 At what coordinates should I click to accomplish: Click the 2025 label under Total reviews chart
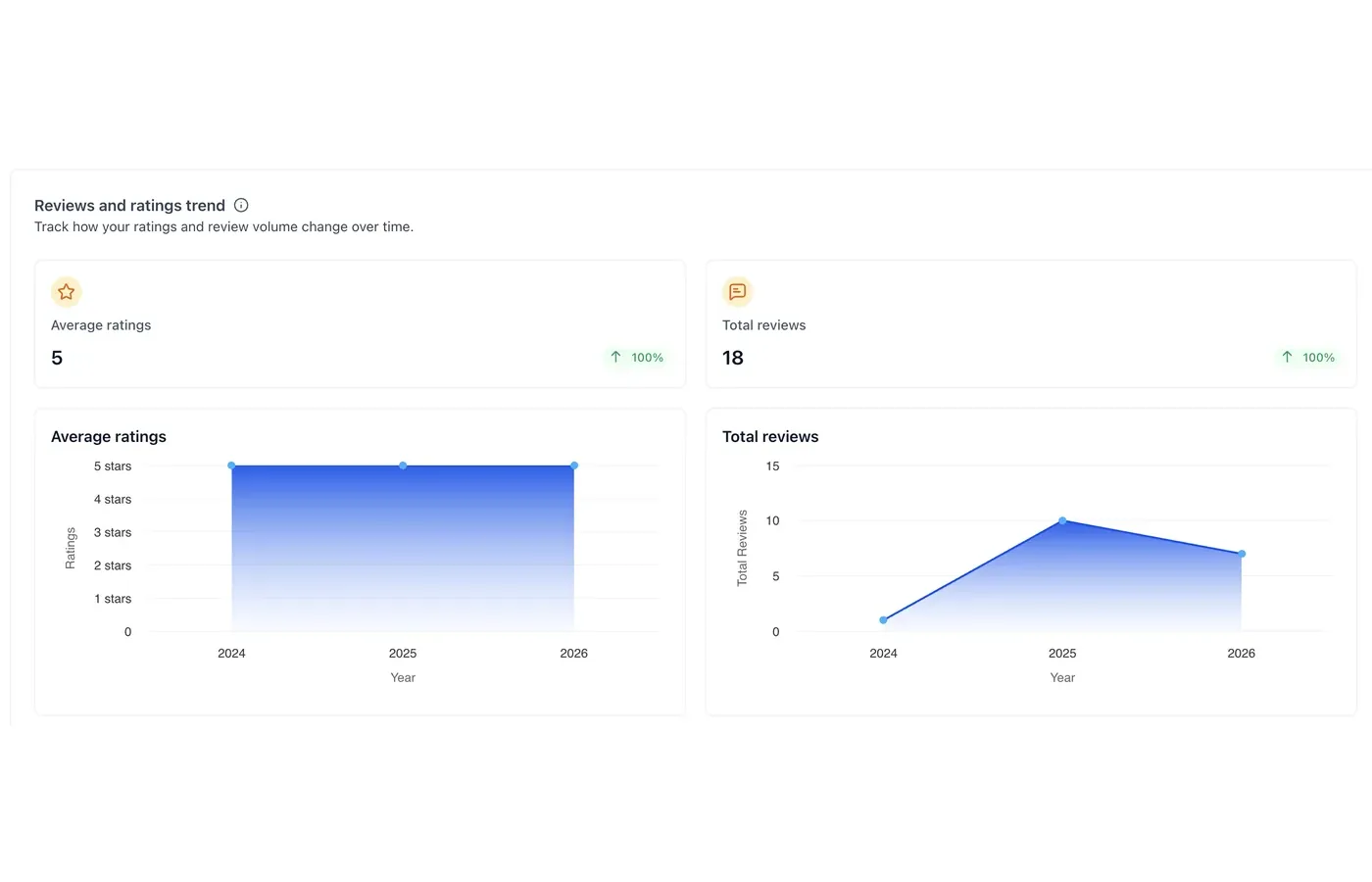click(1062, 654)
